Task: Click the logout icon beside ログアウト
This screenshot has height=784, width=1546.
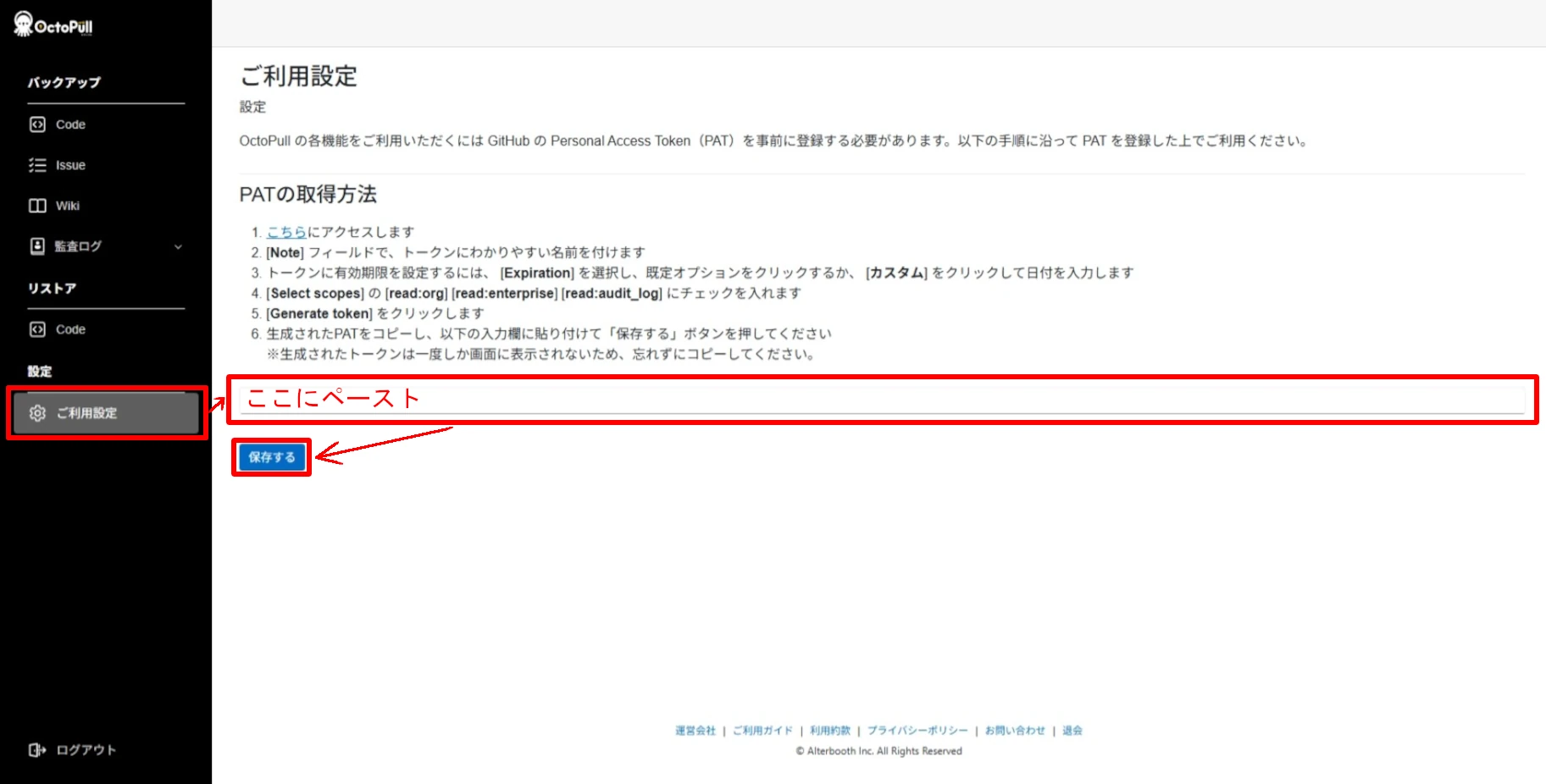Action: point(36,750)
